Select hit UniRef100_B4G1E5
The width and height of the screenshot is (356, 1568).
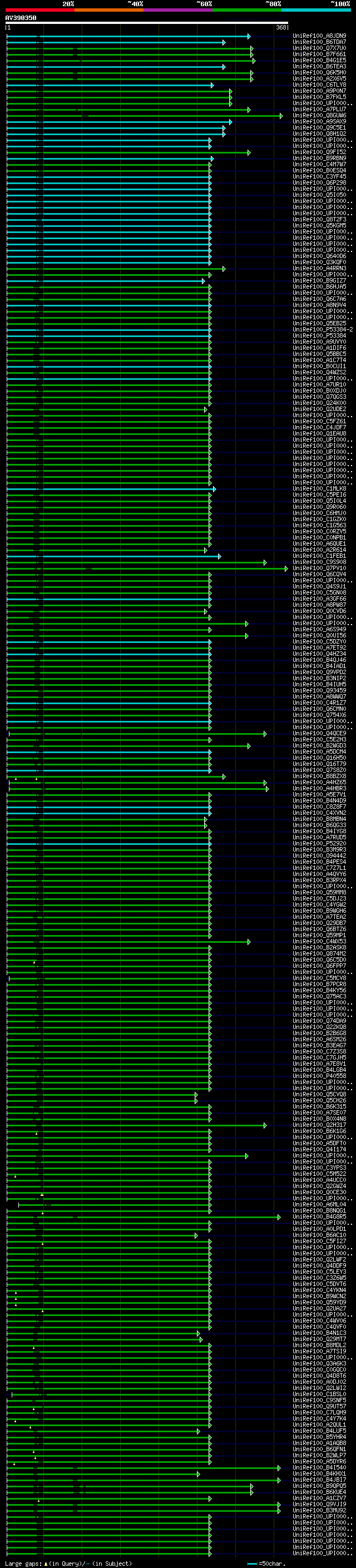pyautogui.click(x=319, y=60)
